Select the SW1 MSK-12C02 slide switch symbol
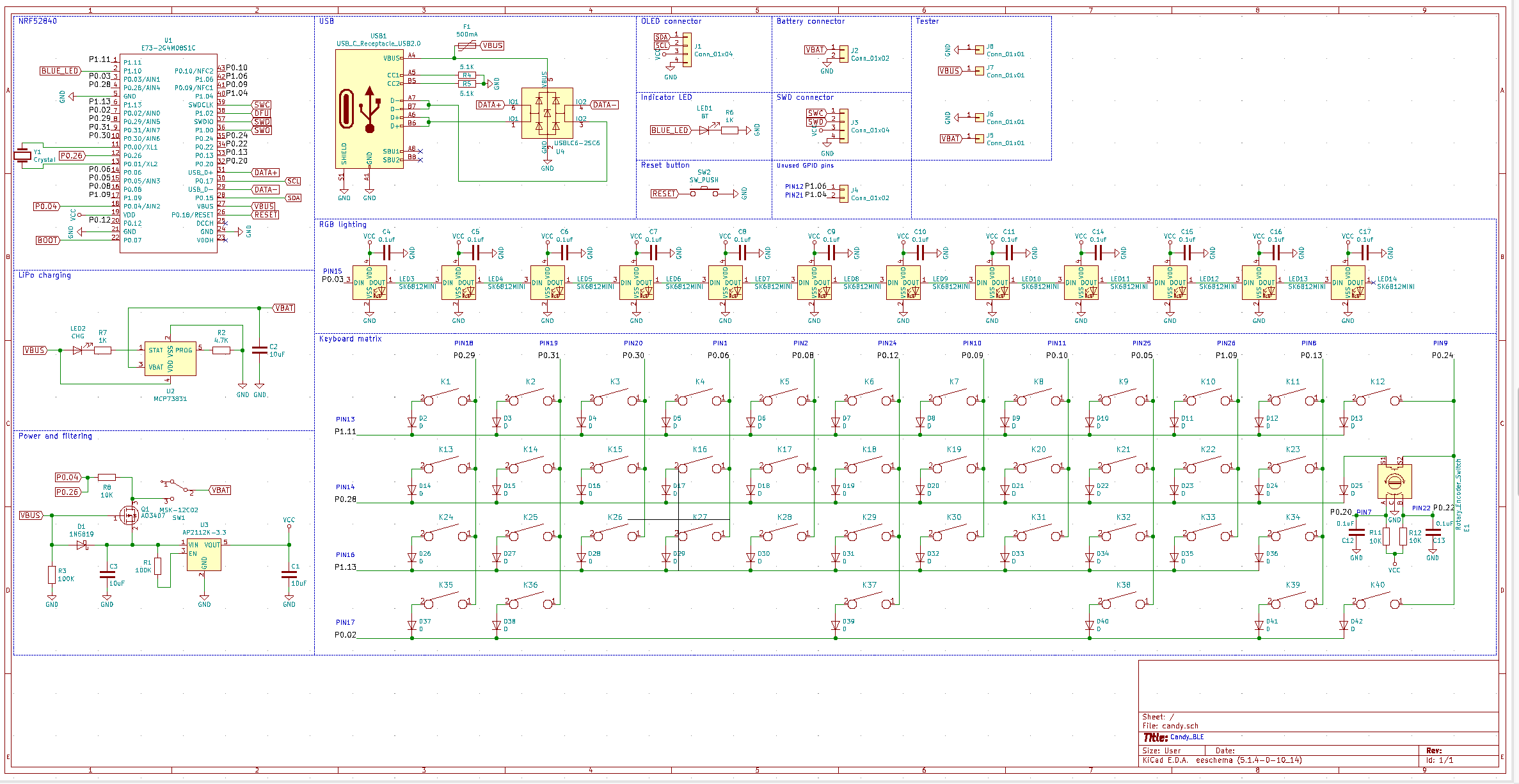Viewport: 1519px width, 784px height. point(176,490)
